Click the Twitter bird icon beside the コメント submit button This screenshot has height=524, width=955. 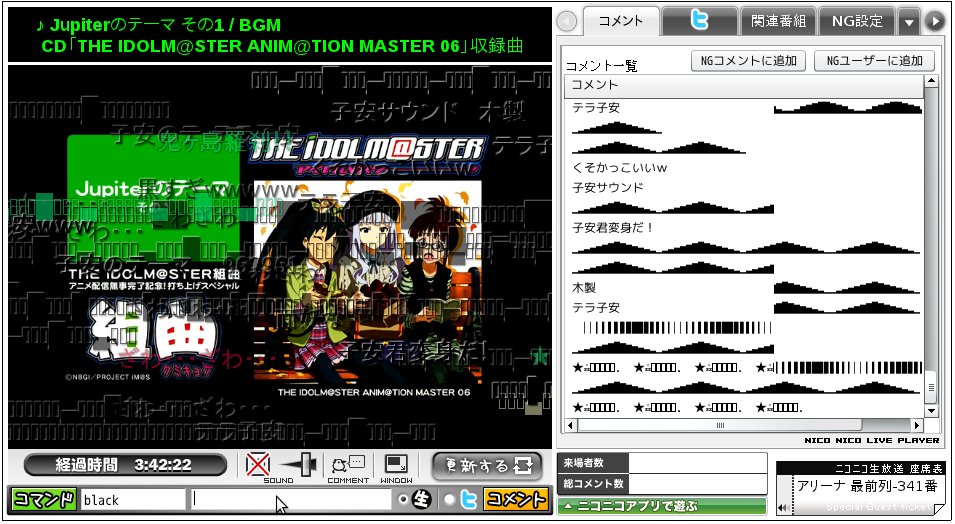(x=468, y=500)
